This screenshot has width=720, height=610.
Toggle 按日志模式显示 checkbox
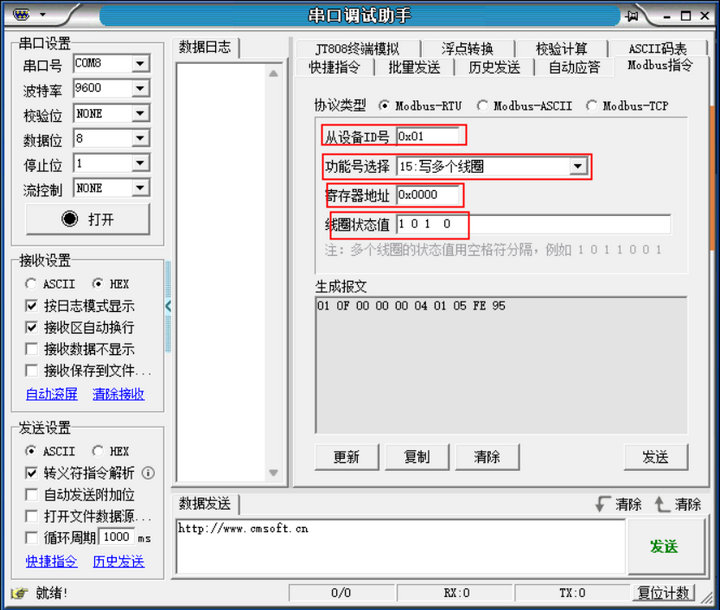point(31,306)
